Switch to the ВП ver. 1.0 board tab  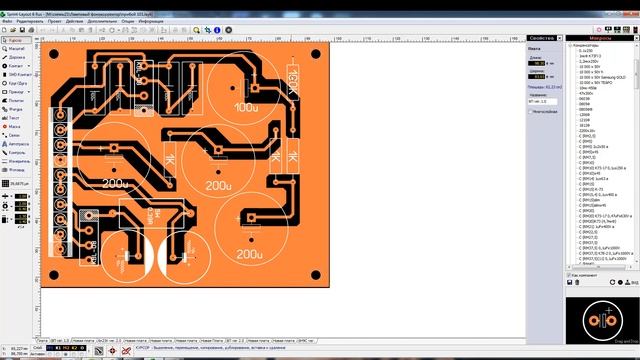click(x=60, y=340)
